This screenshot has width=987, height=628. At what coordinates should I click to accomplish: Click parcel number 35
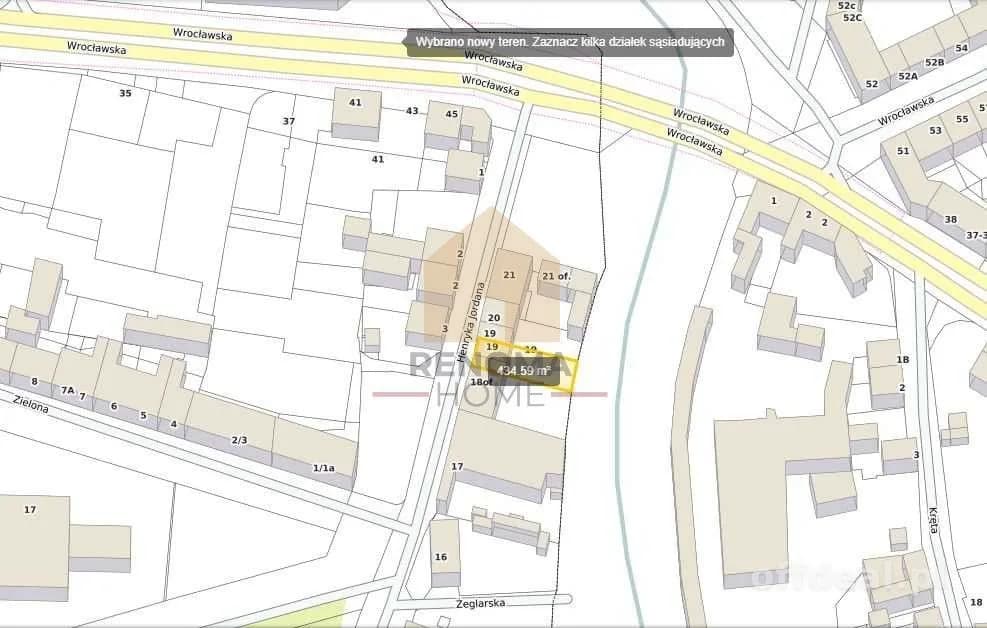click(125, 93)
